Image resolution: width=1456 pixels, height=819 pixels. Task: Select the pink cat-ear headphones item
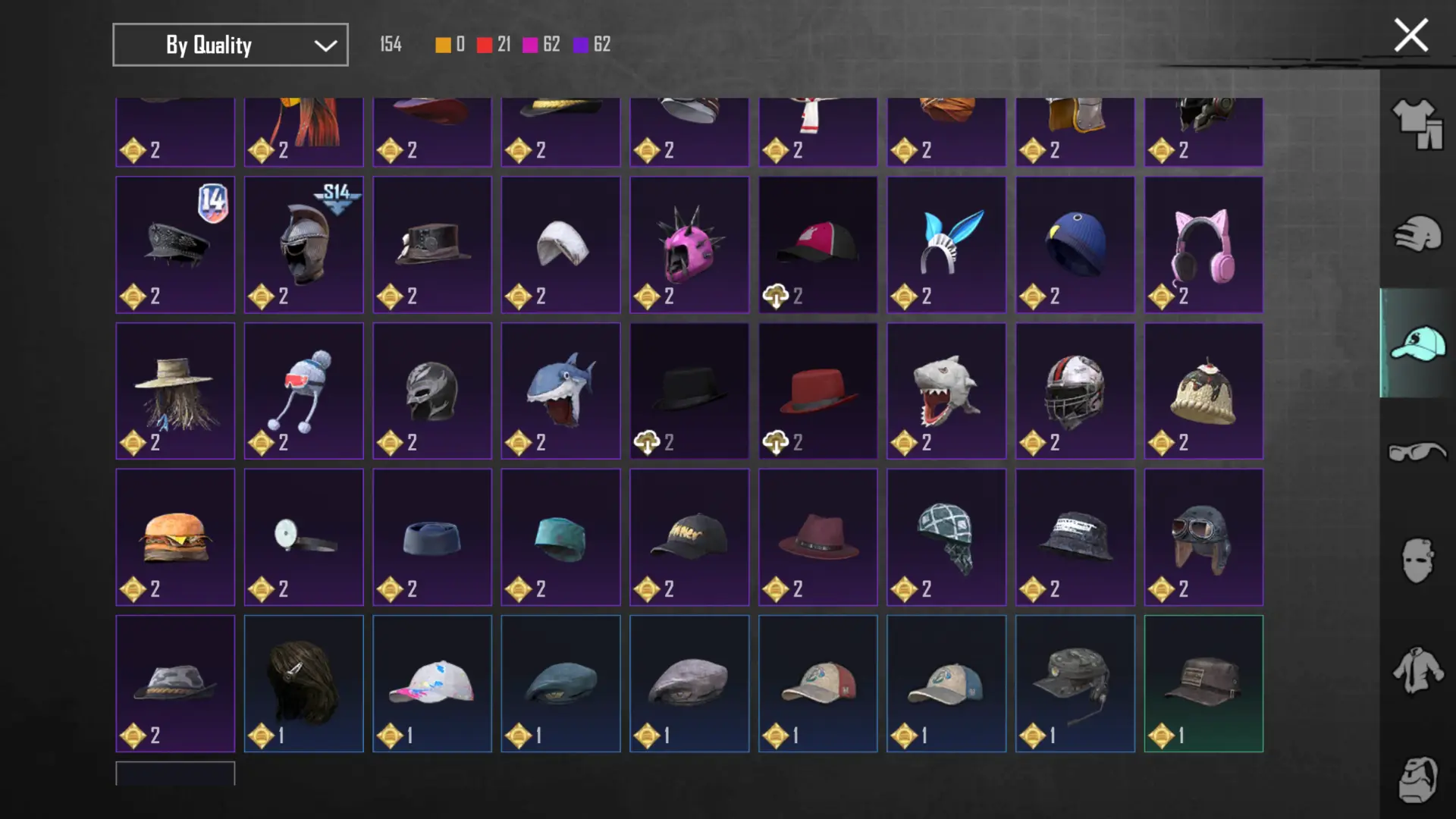click(x=1203, y=245)
